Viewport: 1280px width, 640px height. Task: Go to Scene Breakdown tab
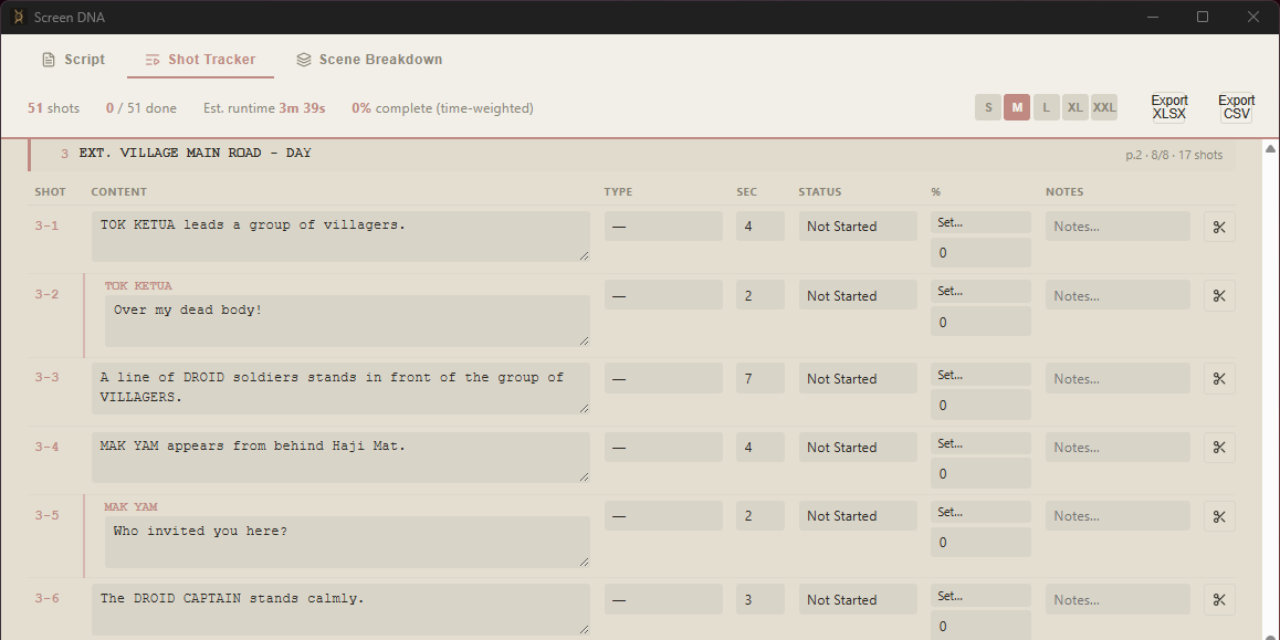coord(369,60)
